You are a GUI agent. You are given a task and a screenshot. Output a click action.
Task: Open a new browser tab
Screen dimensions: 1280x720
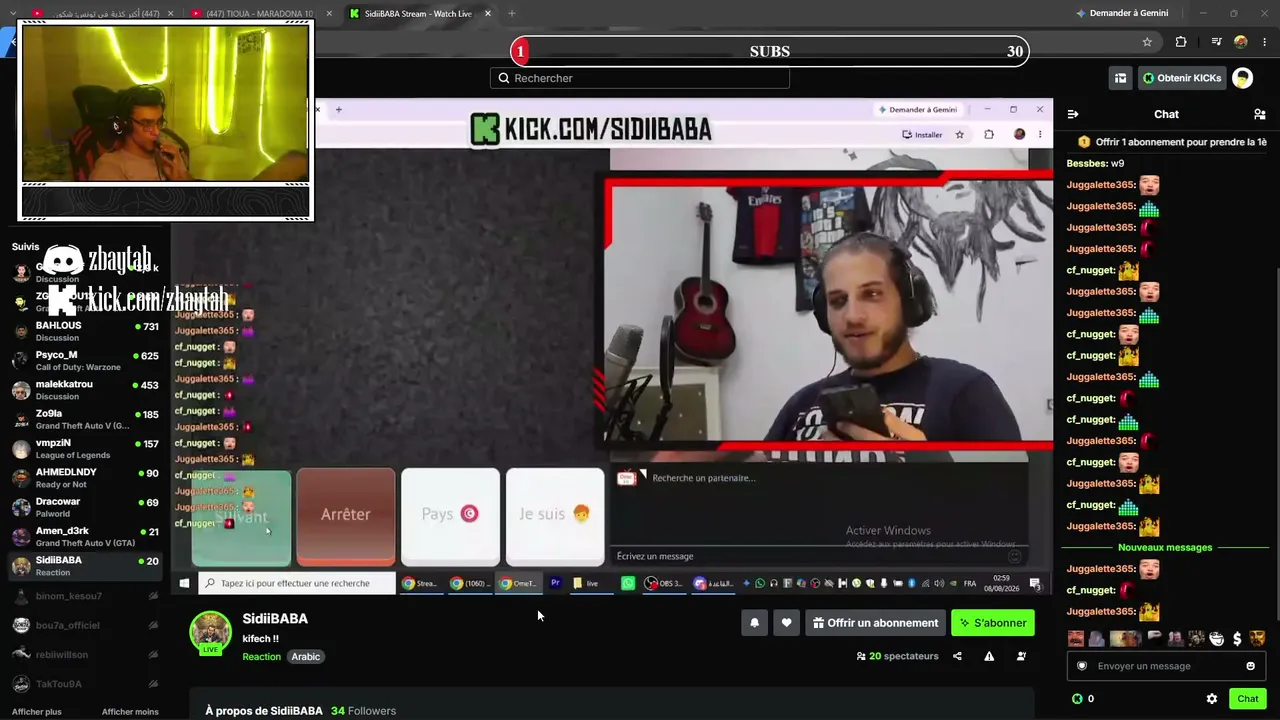click(x=512, y=13)
